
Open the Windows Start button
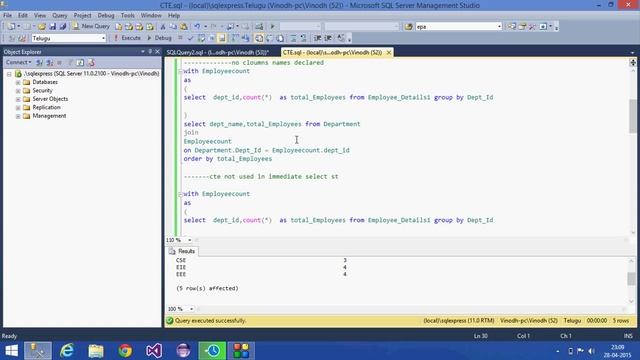(x=11, y=351)
